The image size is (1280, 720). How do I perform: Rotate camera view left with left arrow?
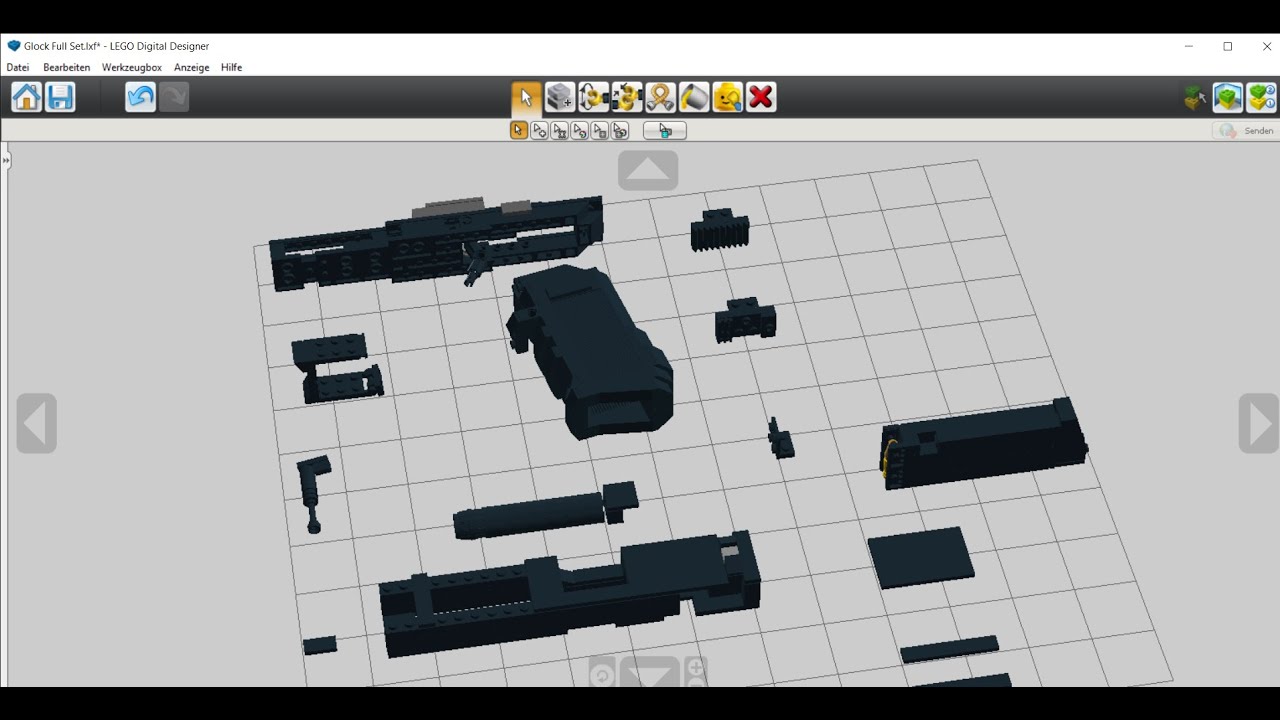click(x=37, y=423)
